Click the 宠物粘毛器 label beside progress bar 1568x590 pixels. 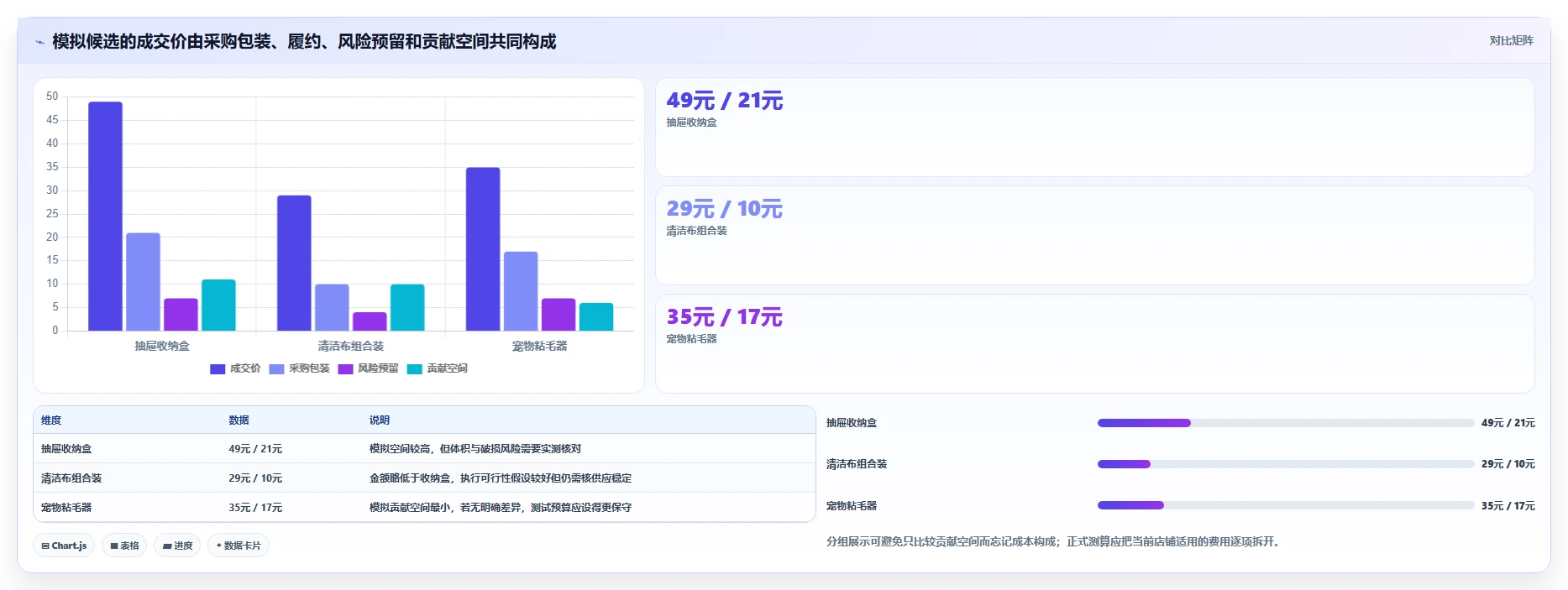pos(852,506)
